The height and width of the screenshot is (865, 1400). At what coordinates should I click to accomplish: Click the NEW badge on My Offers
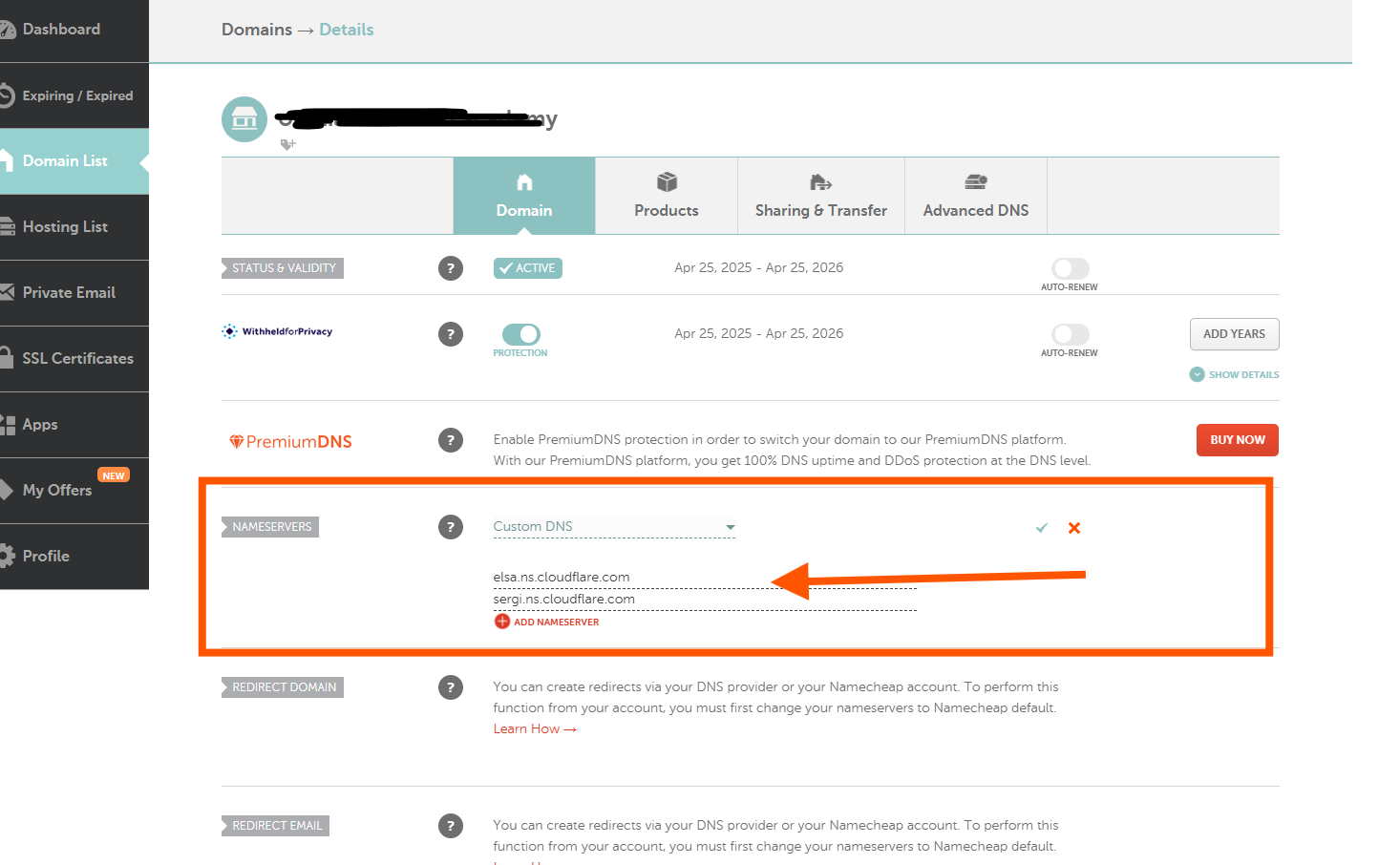pyautogui.click(x=114, y=475)
